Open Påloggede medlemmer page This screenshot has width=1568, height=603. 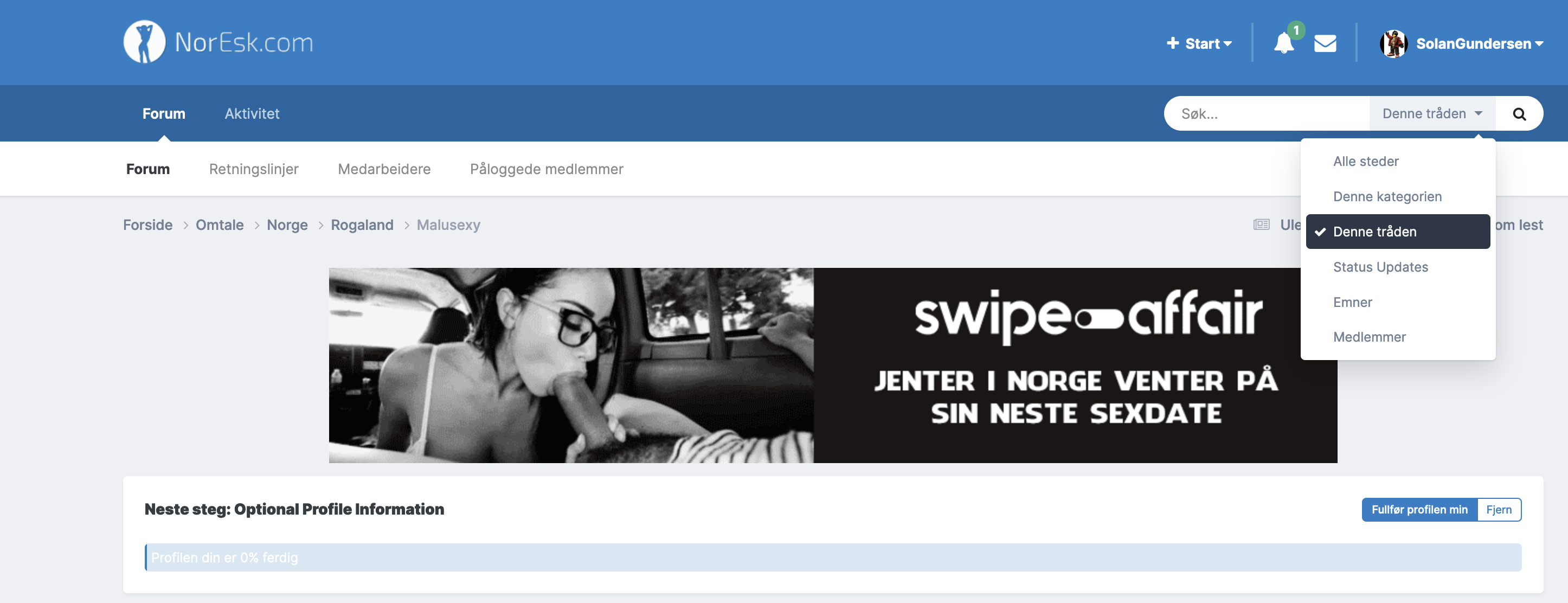click(547, 169)
